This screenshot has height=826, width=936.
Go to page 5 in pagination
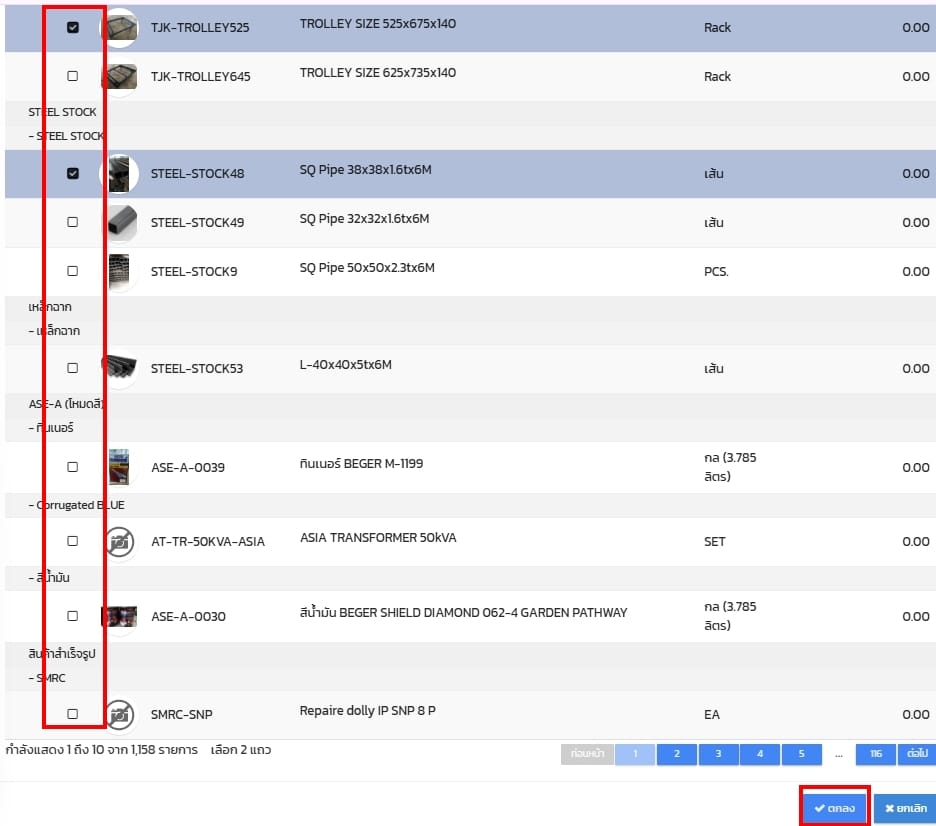801,754
